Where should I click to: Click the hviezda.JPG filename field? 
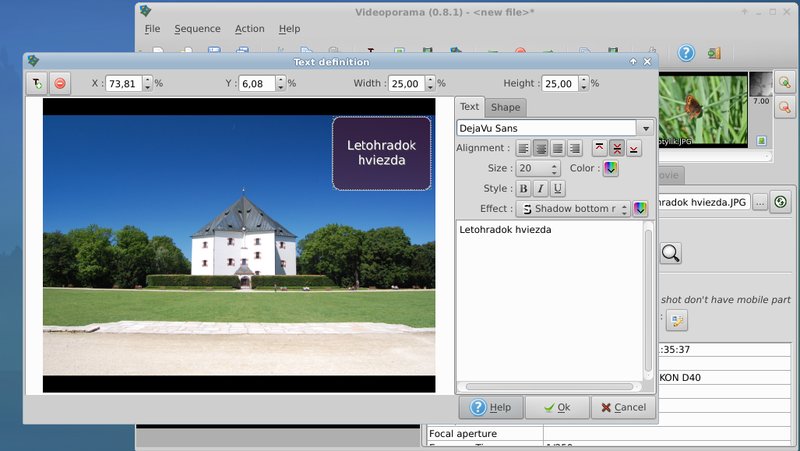[x=704, y=203]
